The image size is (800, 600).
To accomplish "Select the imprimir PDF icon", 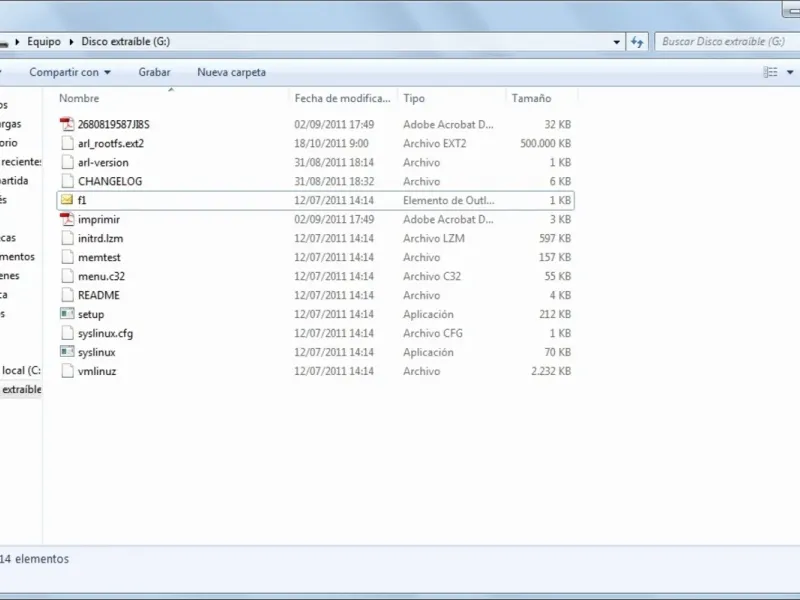I will (x=67, y=219).
